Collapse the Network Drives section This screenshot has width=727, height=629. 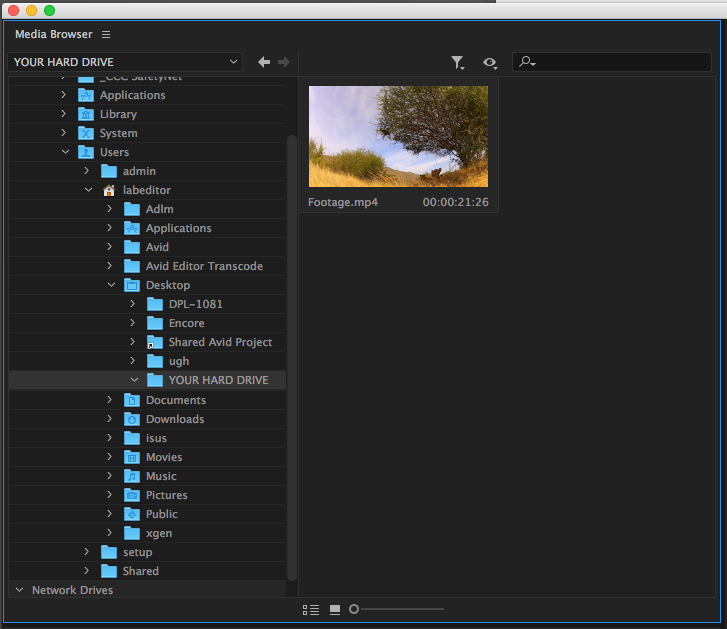tap(19, 590)
